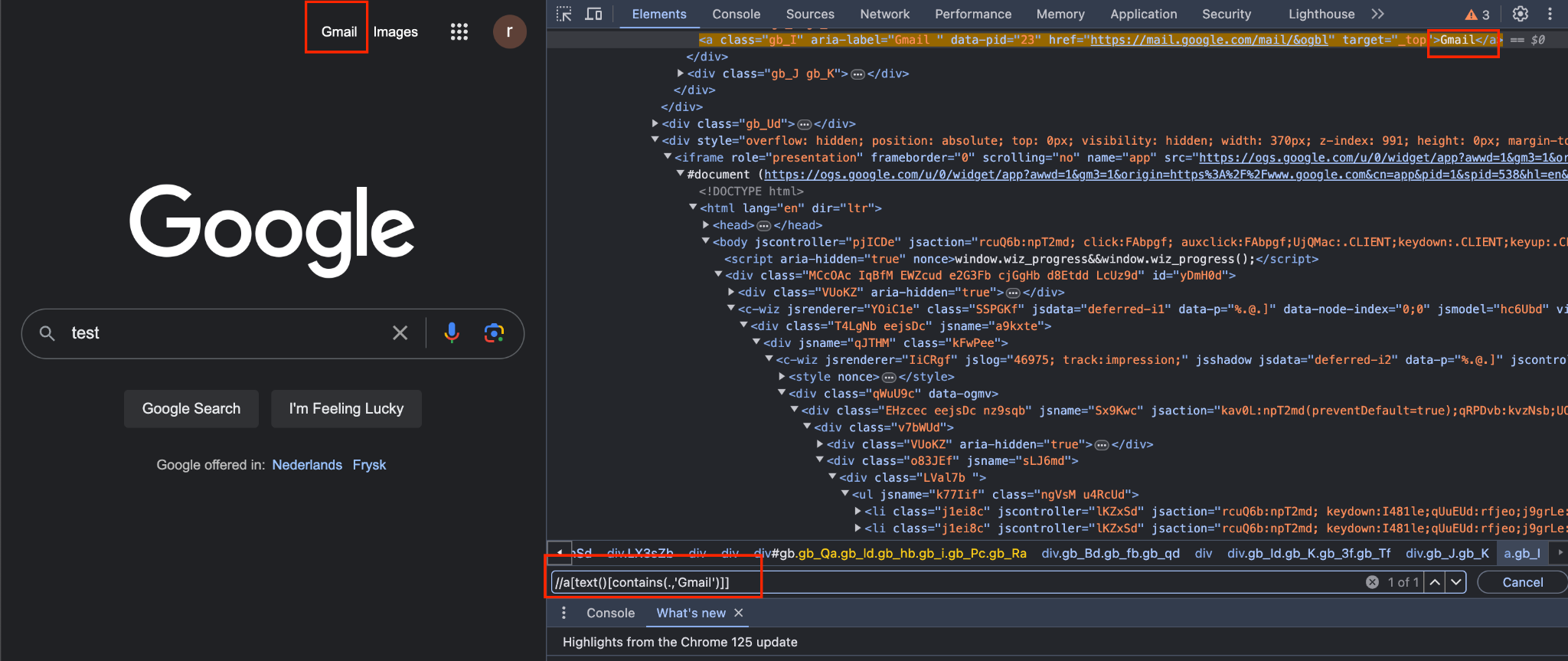Collapse the body jscontroller pjICDe node

pos(705,241)
